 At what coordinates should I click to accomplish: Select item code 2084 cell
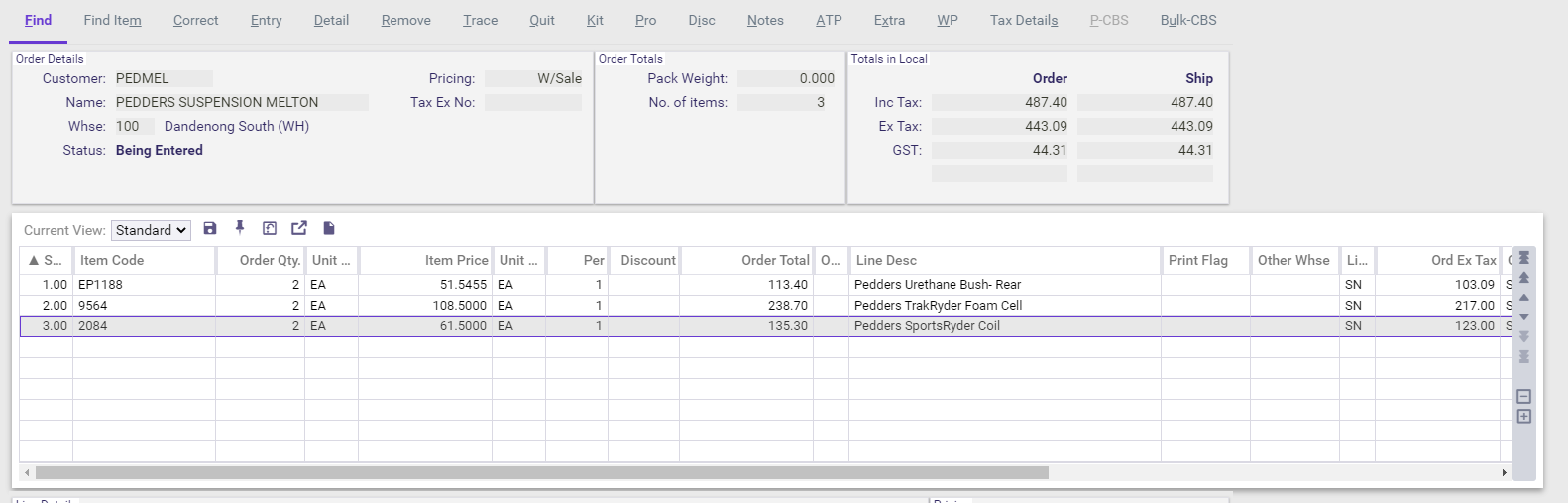click(x=144, y=325)
